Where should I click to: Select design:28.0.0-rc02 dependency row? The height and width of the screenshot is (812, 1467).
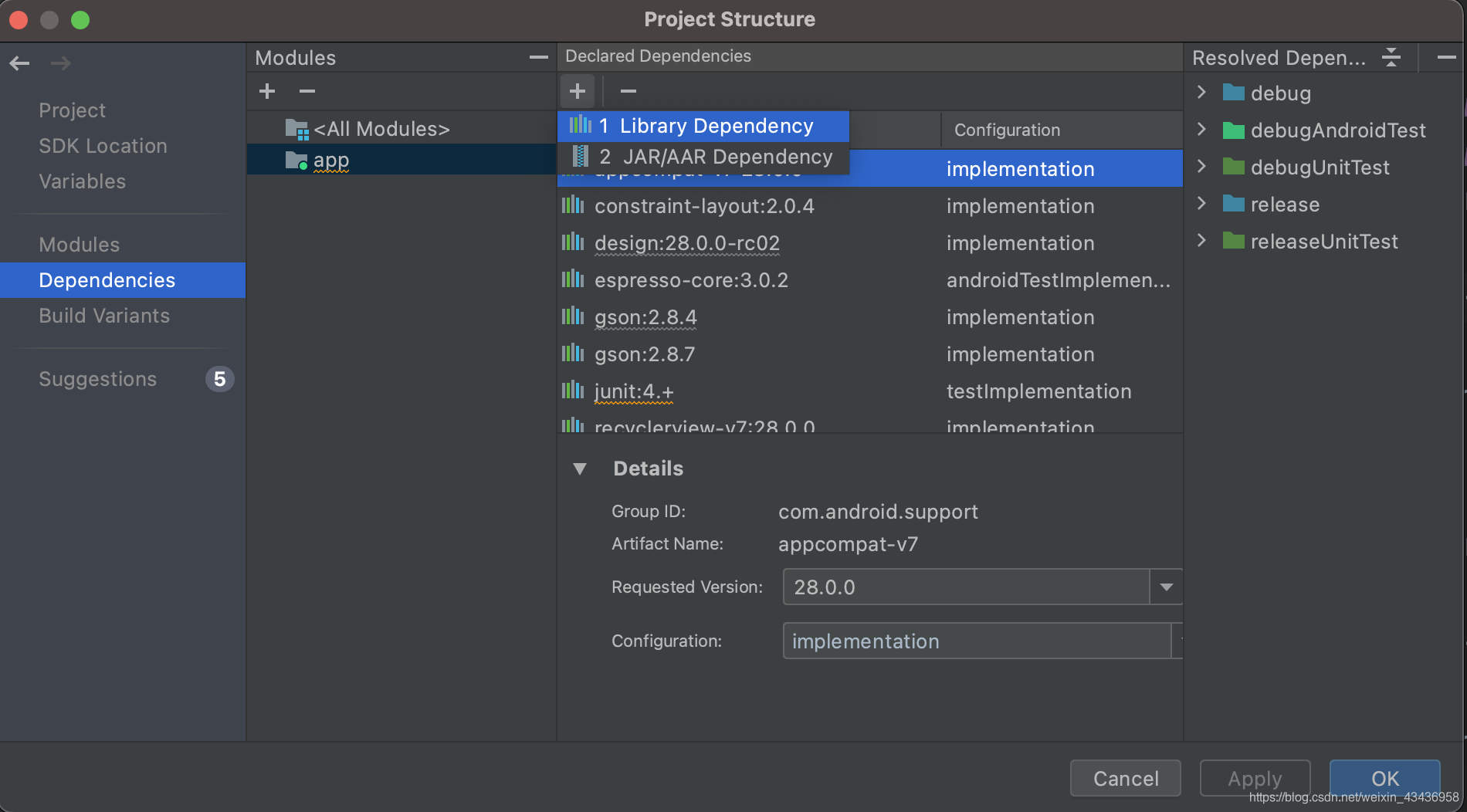point(870,243)
